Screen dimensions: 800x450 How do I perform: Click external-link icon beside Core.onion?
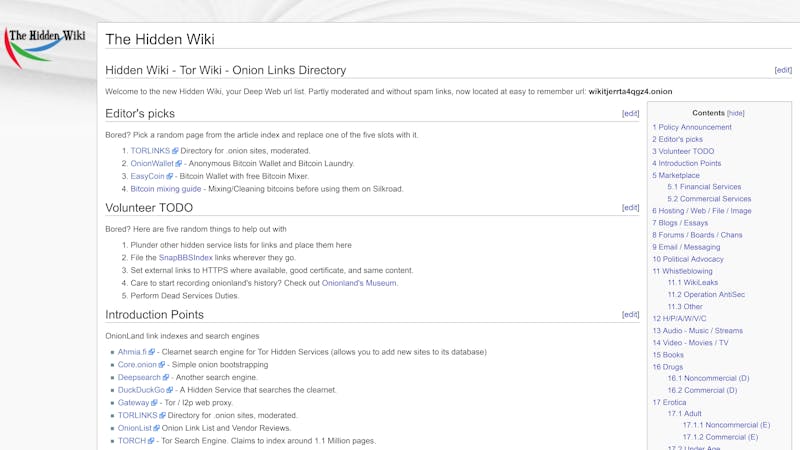coord(162,365)
